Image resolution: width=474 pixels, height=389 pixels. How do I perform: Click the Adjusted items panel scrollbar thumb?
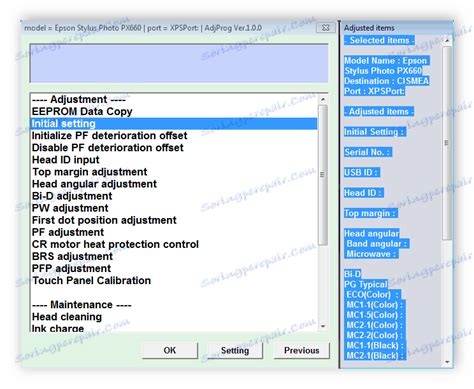point(447,143)
